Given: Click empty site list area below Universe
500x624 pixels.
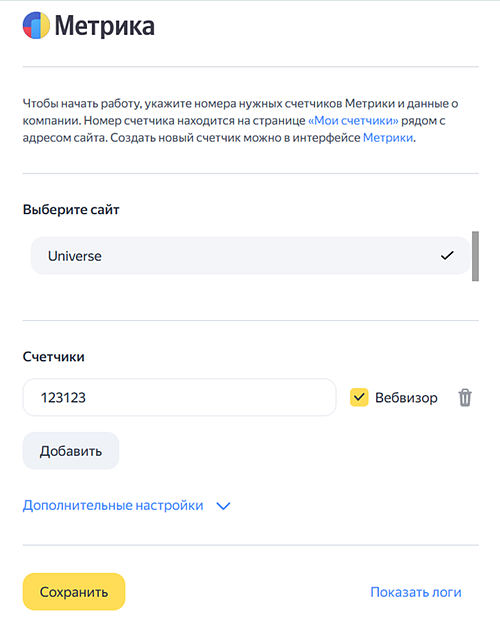Looking at the screenshot, I should coord(250,296).
